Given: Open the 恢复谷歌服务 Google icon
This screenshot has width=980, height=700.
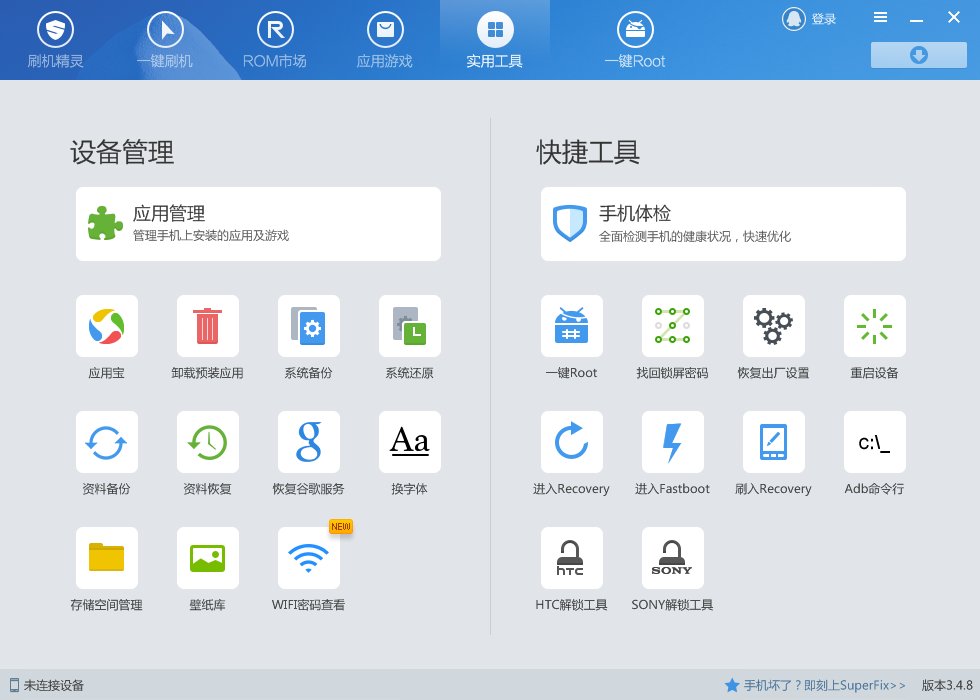Looking at the screenshot, I should tap(309, 442).
